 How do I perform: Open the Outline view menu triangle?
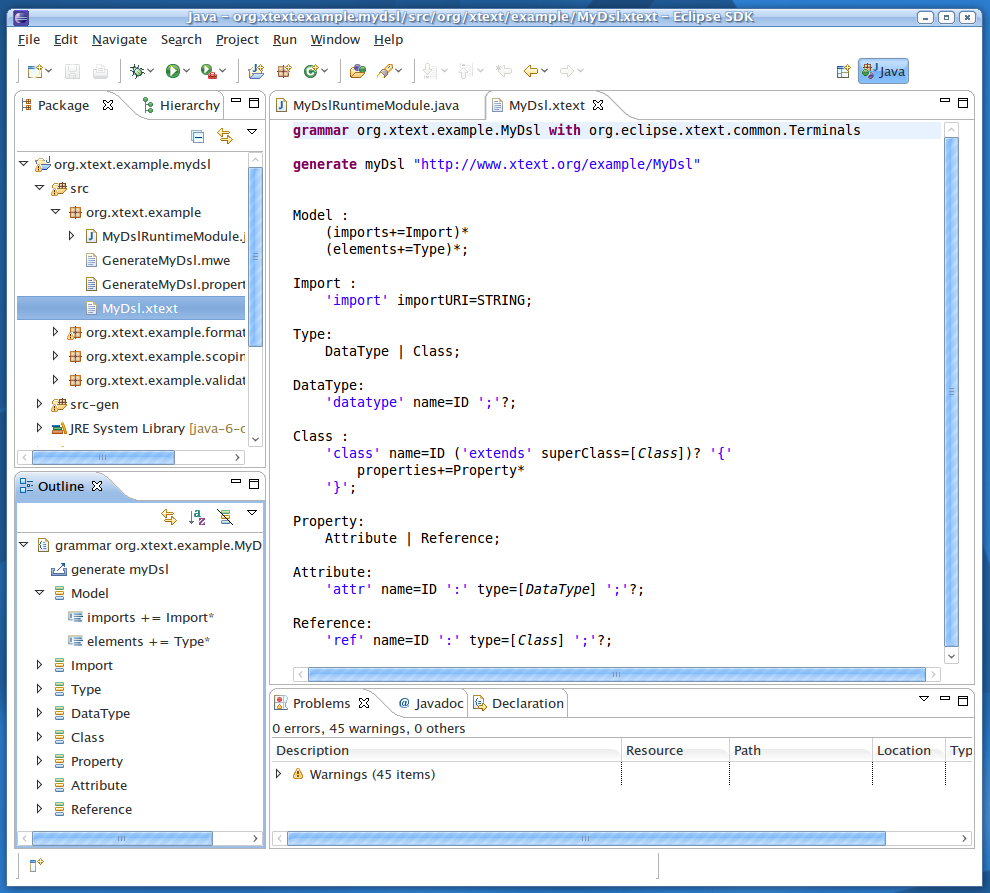pyautogui.click(x=252, y=512)
